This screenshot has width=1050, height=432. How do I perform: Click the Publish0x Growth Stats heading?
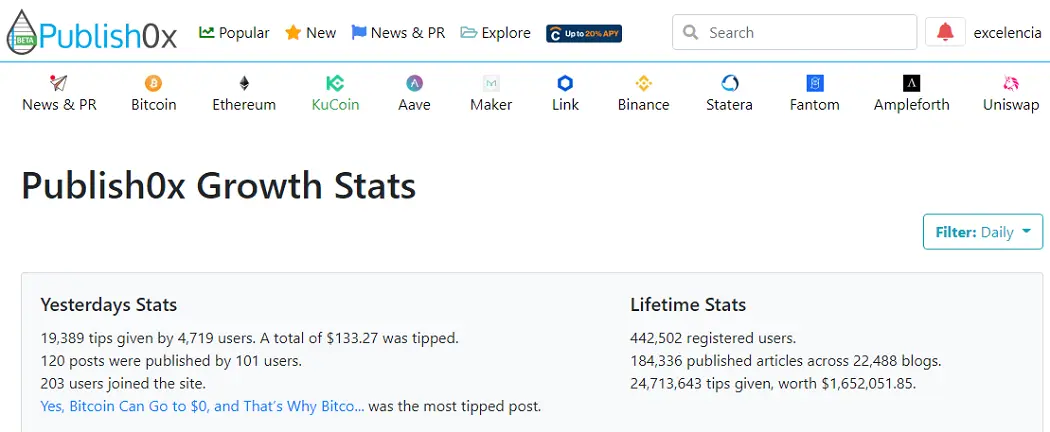point(218,186)
